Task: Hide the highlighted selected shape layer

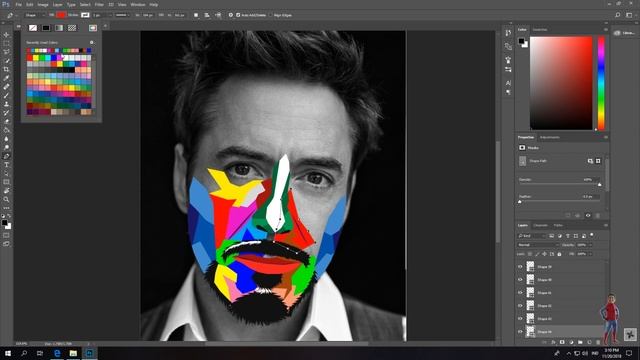Action: click(x=520, y=331)
